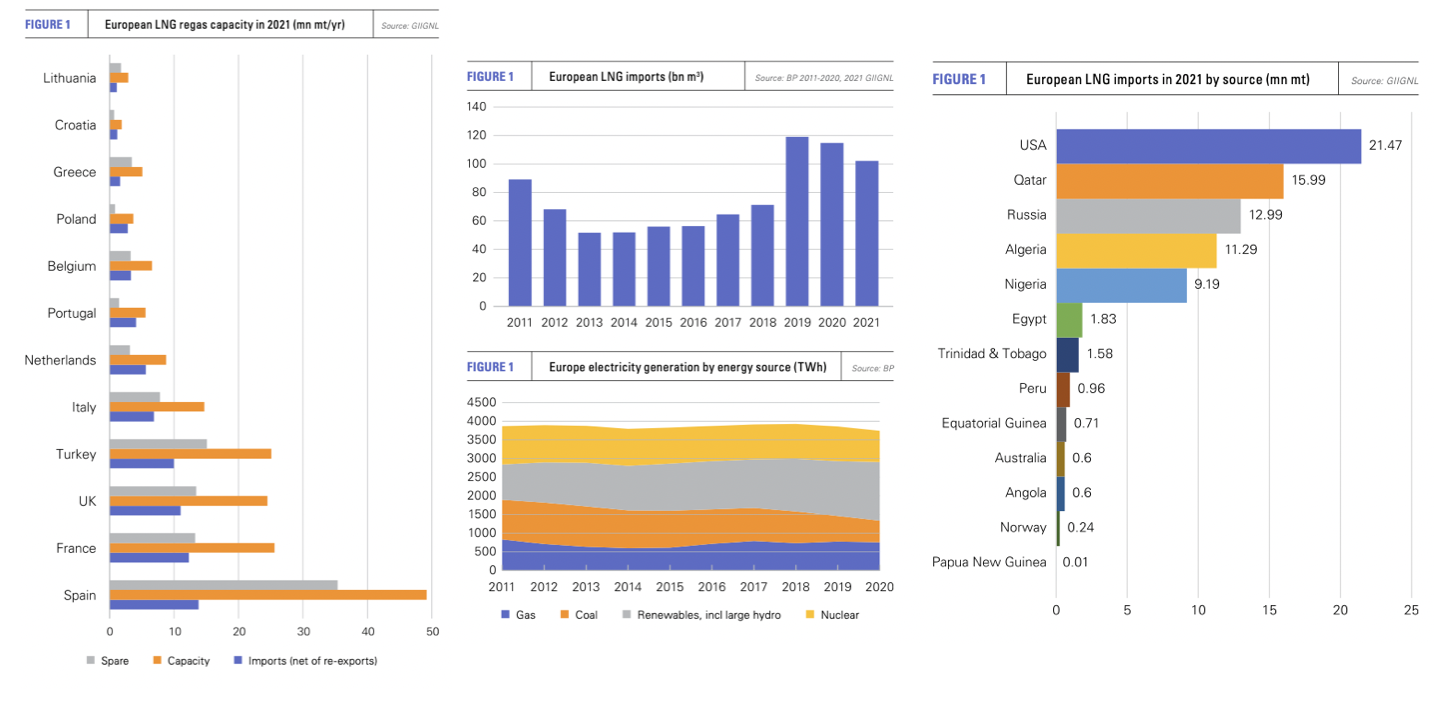The height and width of the screenshot is (708, 1444).
Task: Select Spain's gray spare bar
Action: click(223, 585)
